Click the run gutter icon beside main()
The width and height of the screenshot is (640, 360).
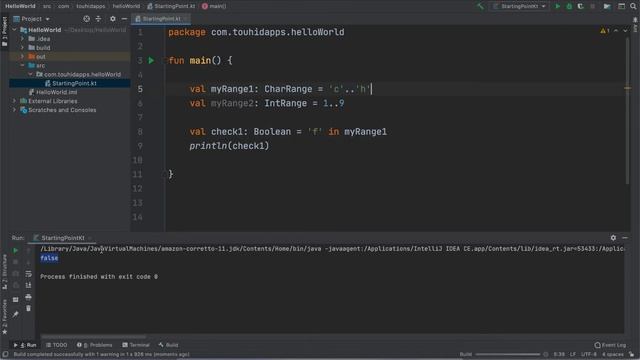151,60
